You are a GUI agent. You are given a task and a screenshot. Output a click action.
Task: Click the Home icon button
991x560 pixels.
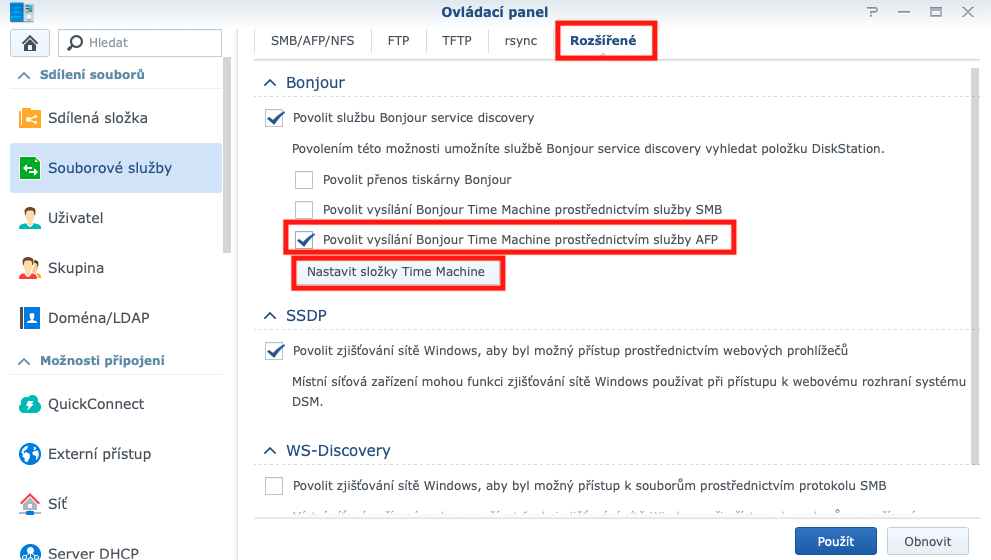click(29, 43)
